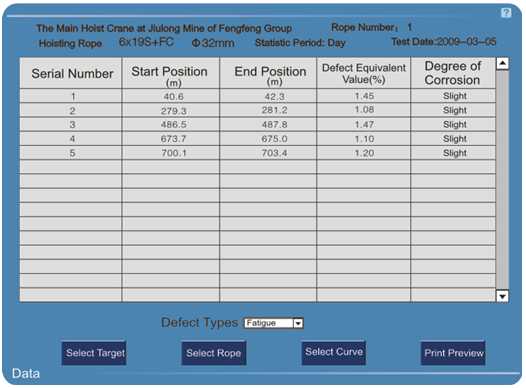Click the Defect Types label
This screenshot has height=388, width=526.
click(200, 323)
